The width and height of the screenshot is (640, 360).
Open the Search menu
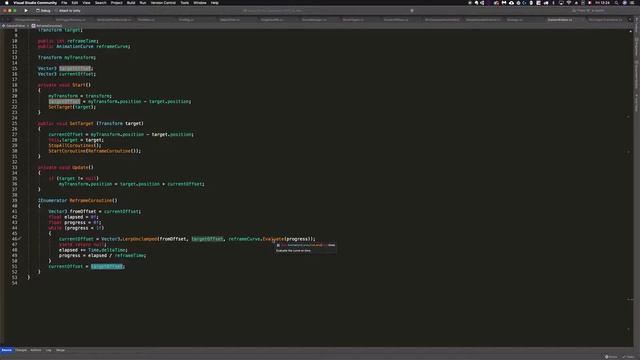(x=100, y=2)
